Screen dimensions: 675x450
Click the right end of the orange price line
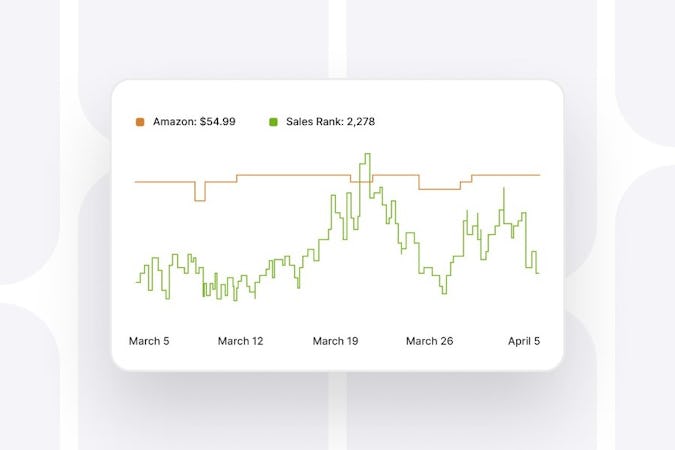point(539,175)
